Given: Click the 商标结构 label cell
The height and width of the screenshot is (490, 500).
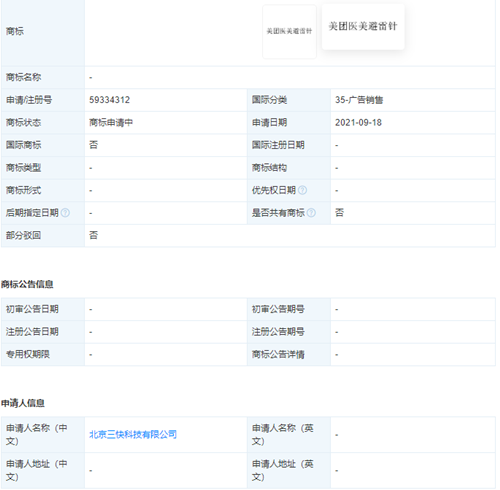Looking at the screenshot, I should (x=289, y=168).
